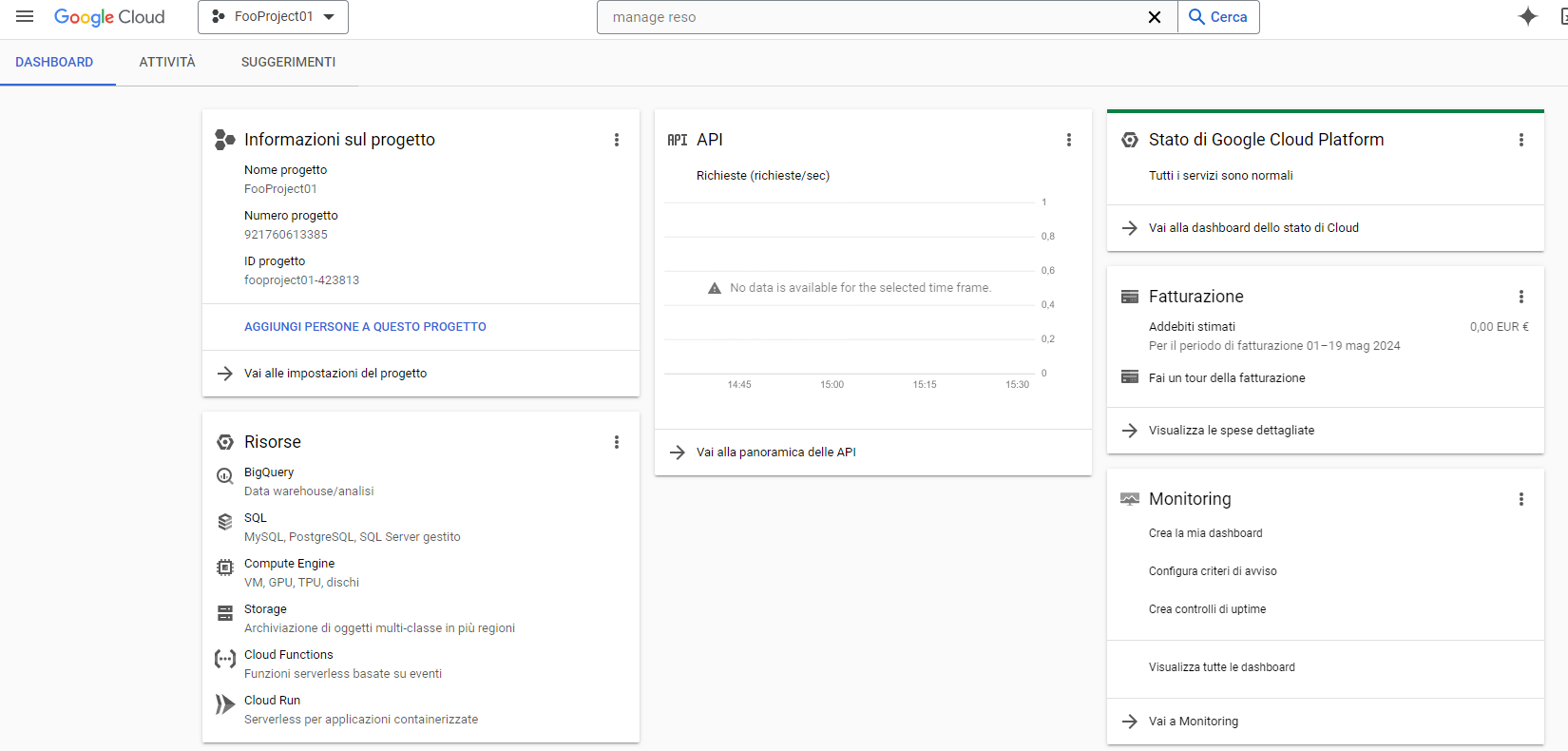Open more options for the Fatturazione card
Screen dimensions: 1568x751
click(1521, 297)
